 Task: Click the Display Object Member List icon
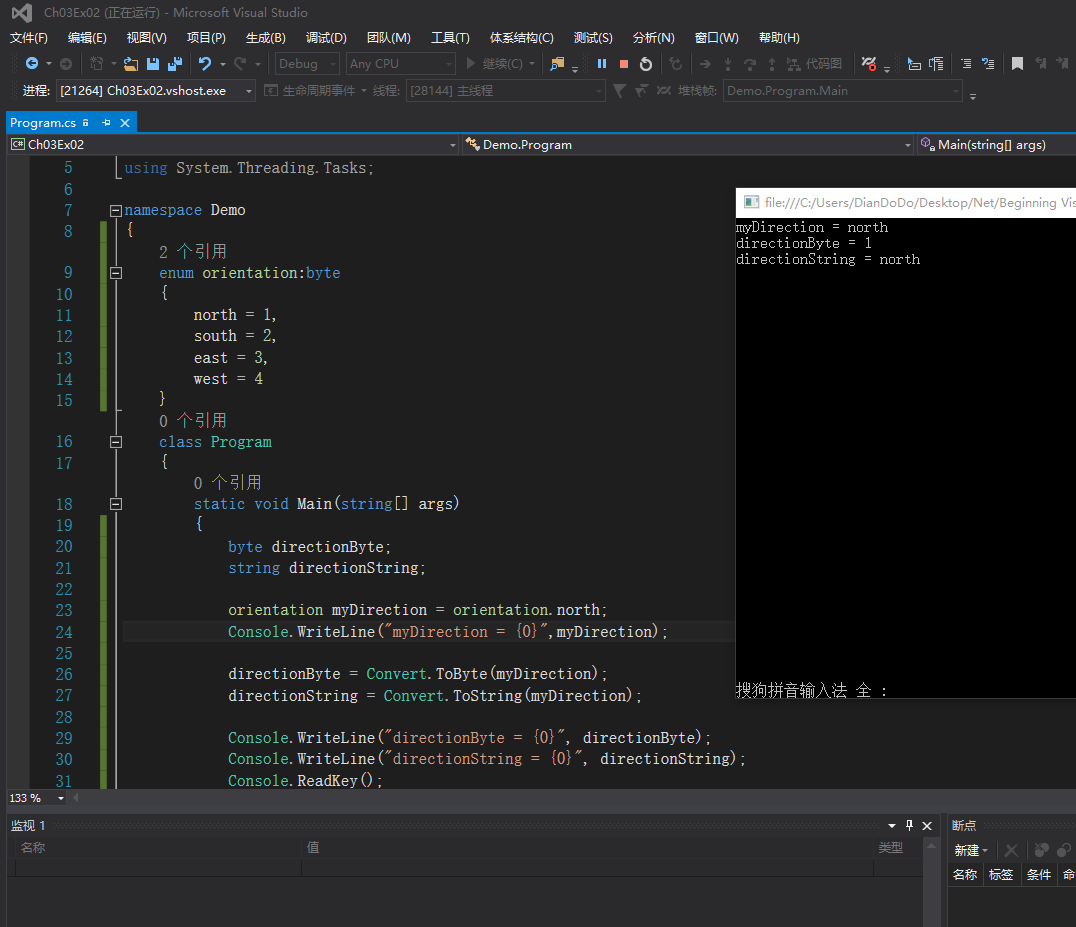click(914, 64)
